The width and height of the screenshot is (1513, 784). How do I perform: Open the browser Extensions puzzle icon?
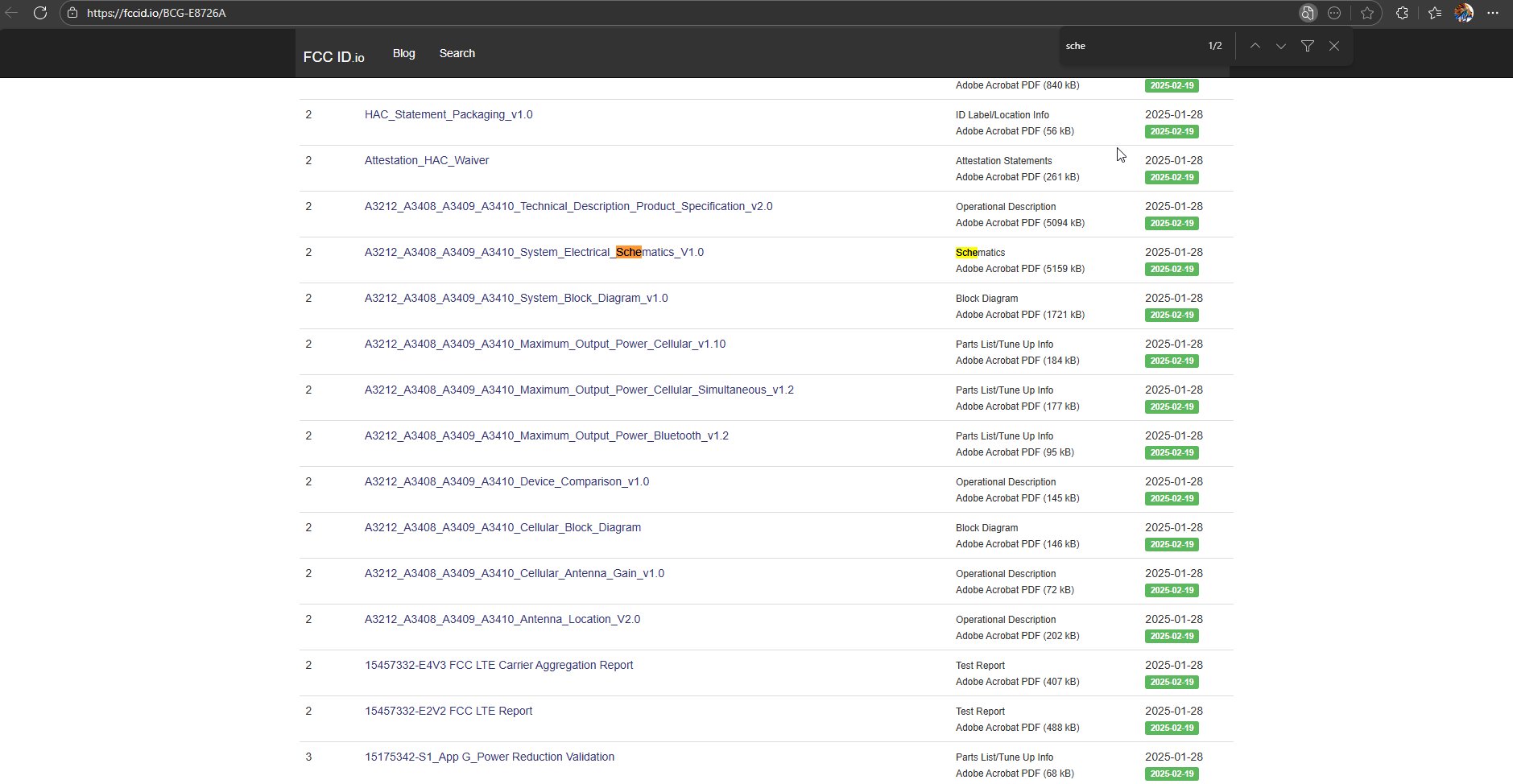(1402, 13)
